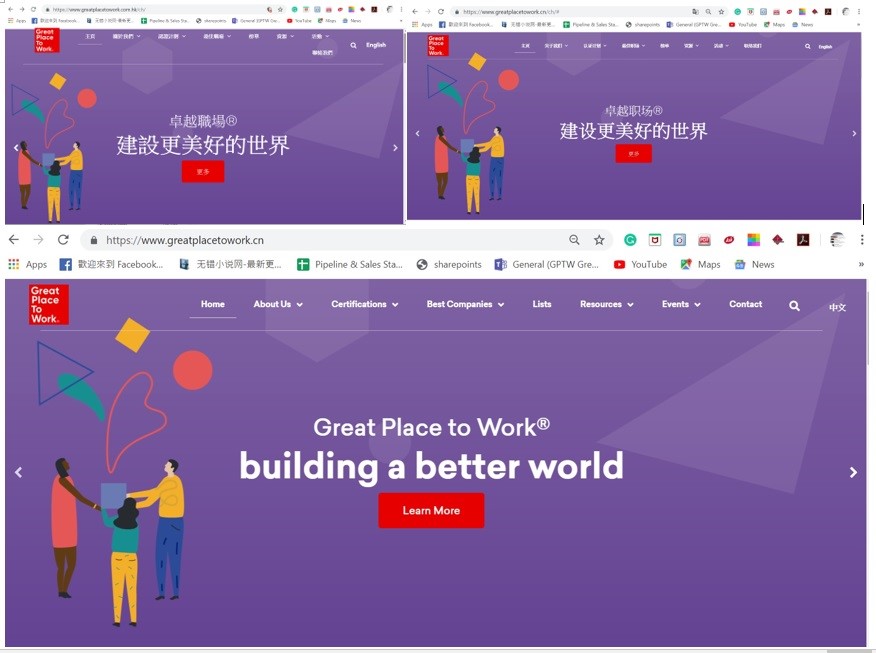
Task: Bookmark the English page with the star icon
Action: 599,240
